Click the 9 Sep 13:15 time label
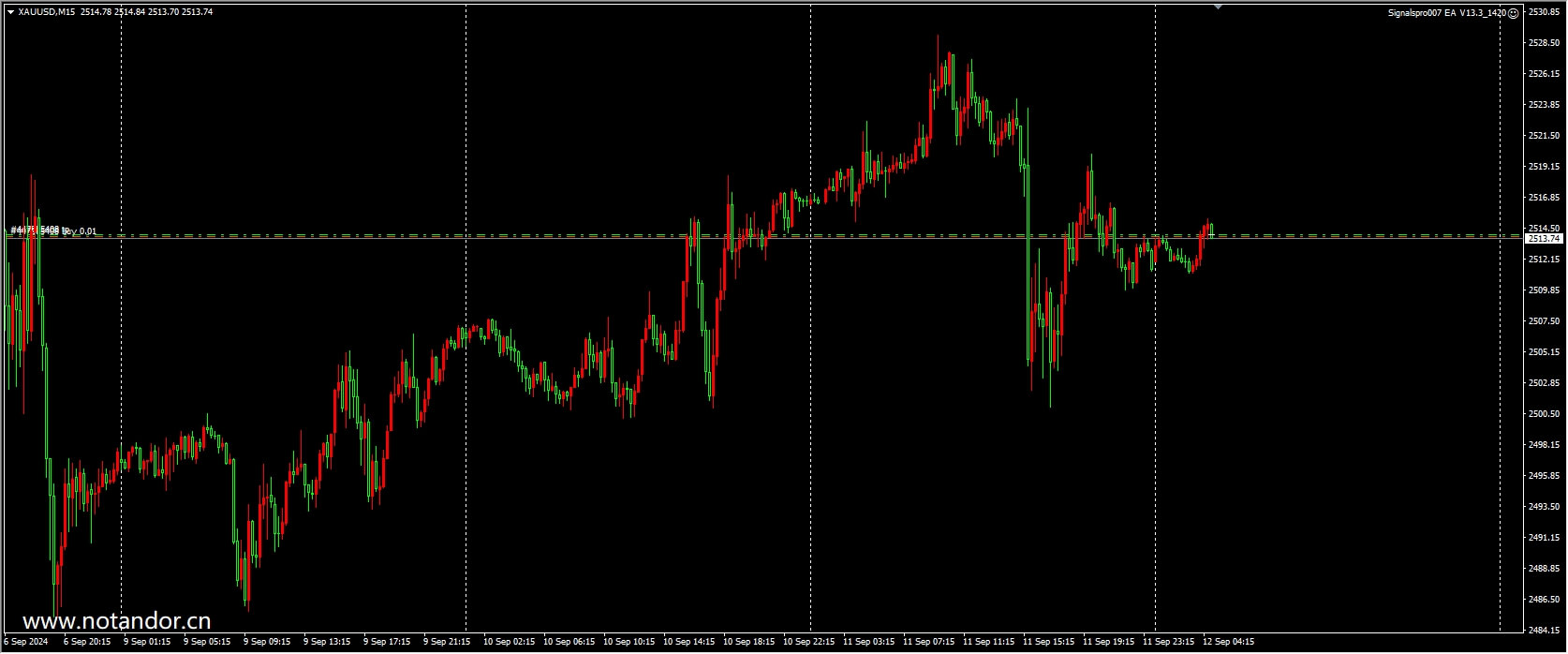This screenshot has width=1568, height=654. coord(327,643)
